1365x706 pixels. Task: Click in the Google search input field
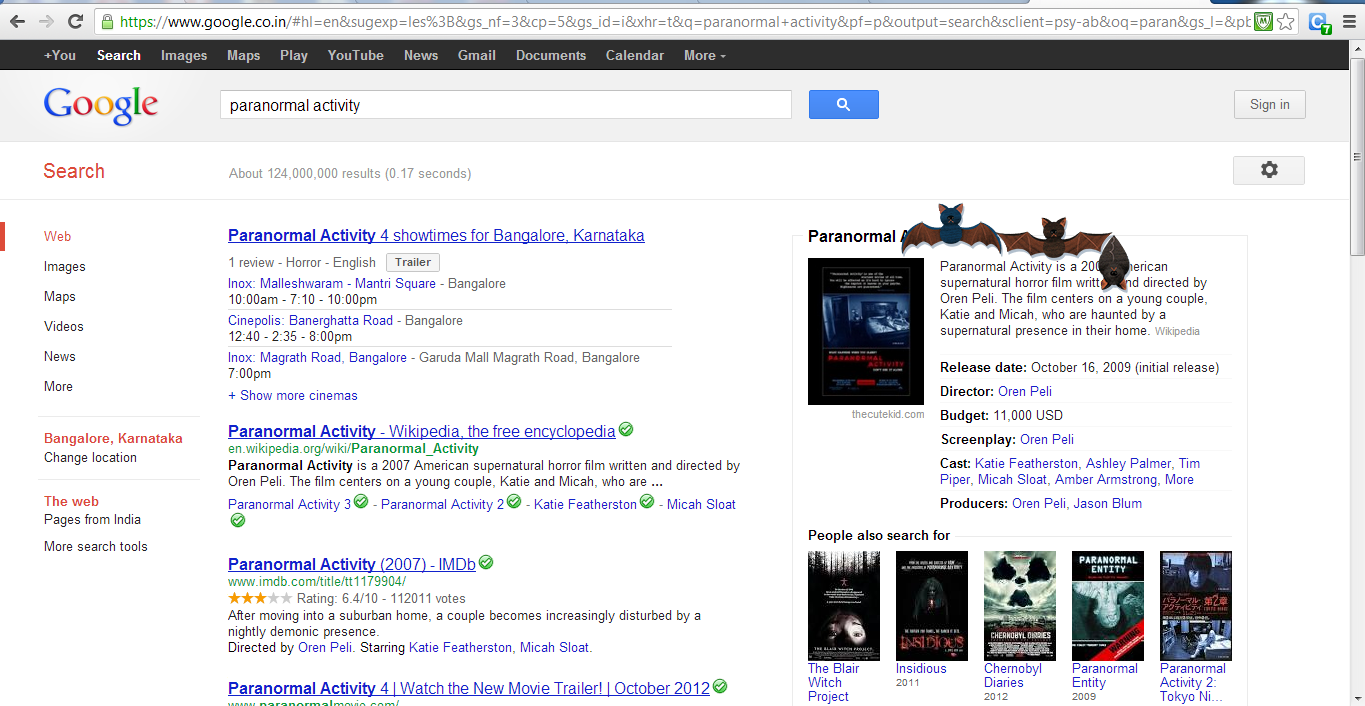pos(505,105)
